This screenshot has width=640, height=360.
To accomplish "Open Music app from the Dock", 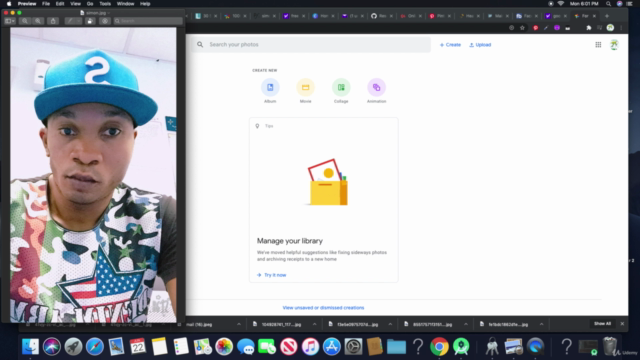I will (310, 347).
